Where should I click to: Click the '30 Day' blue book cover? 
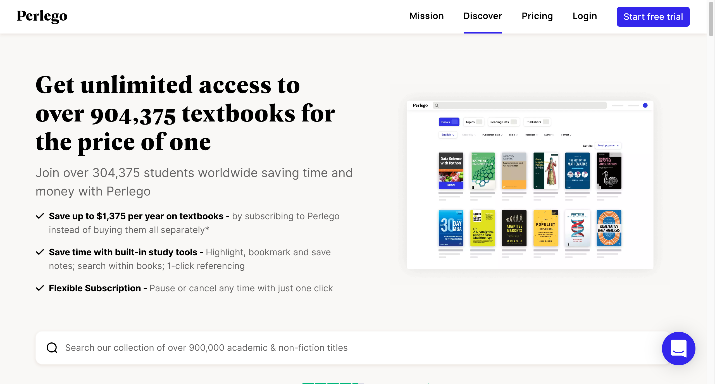point(451,228)
